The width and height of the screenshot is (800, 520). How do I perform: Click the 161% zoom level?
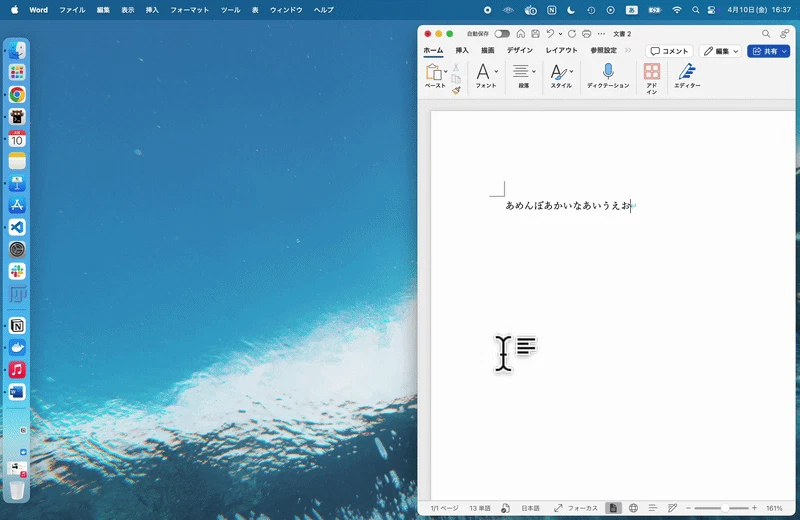[774, 508]
